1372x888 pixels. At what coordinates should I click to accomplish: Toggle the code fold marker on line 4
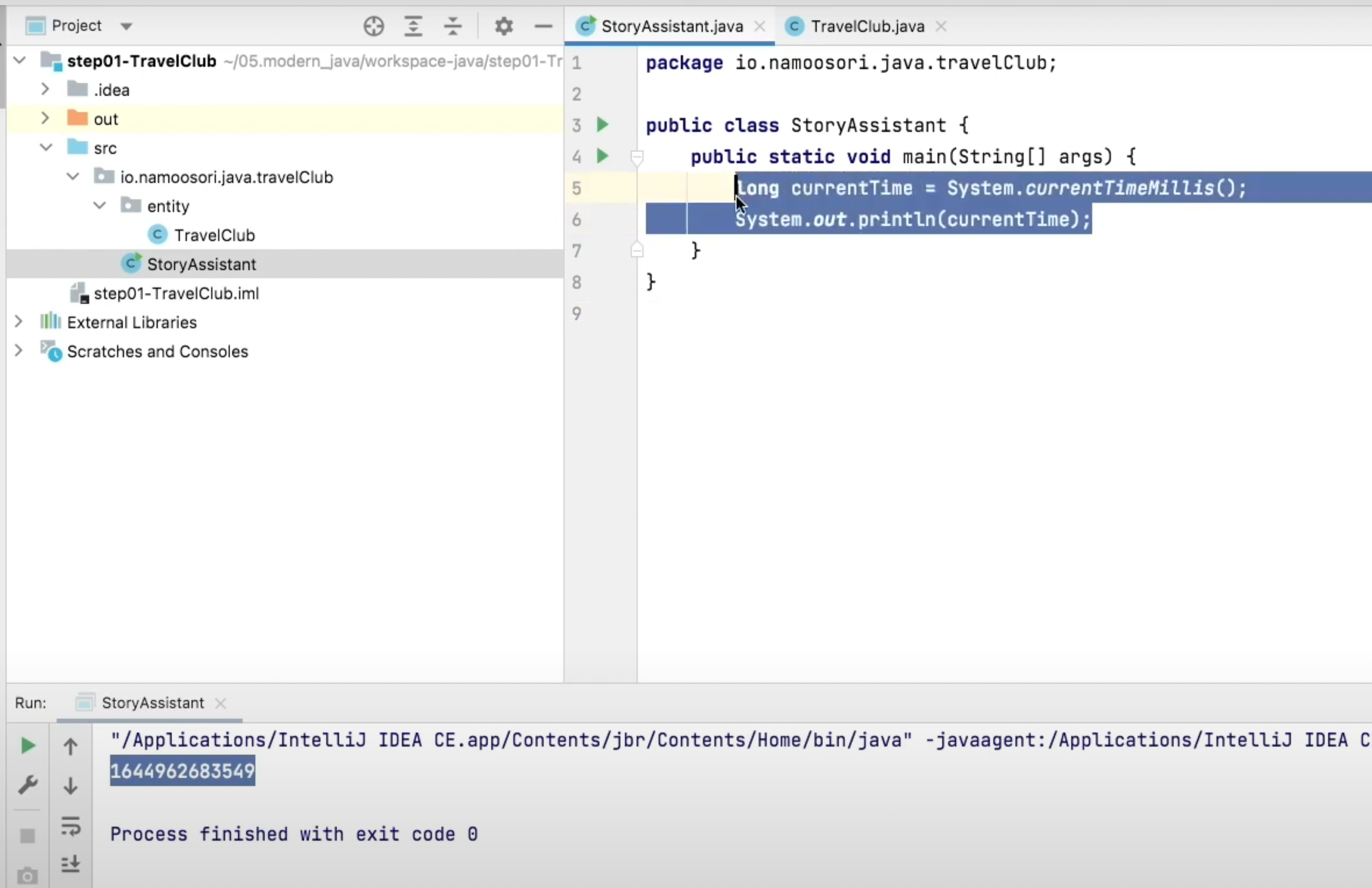pos(637,157)
